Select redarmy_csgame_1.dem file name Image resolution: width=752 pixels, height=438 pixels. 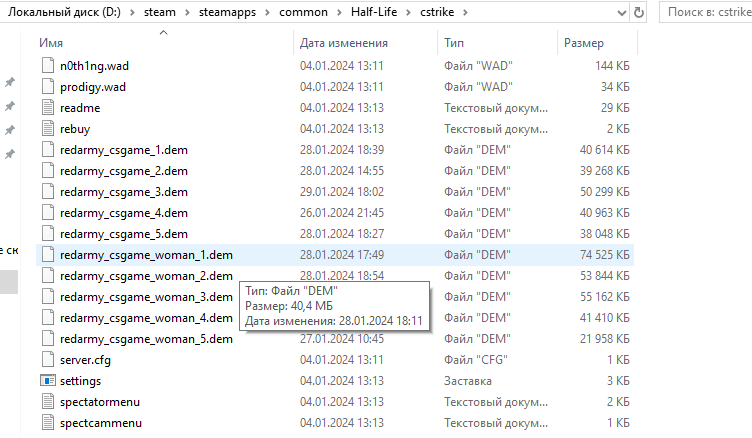pos(124,150)
